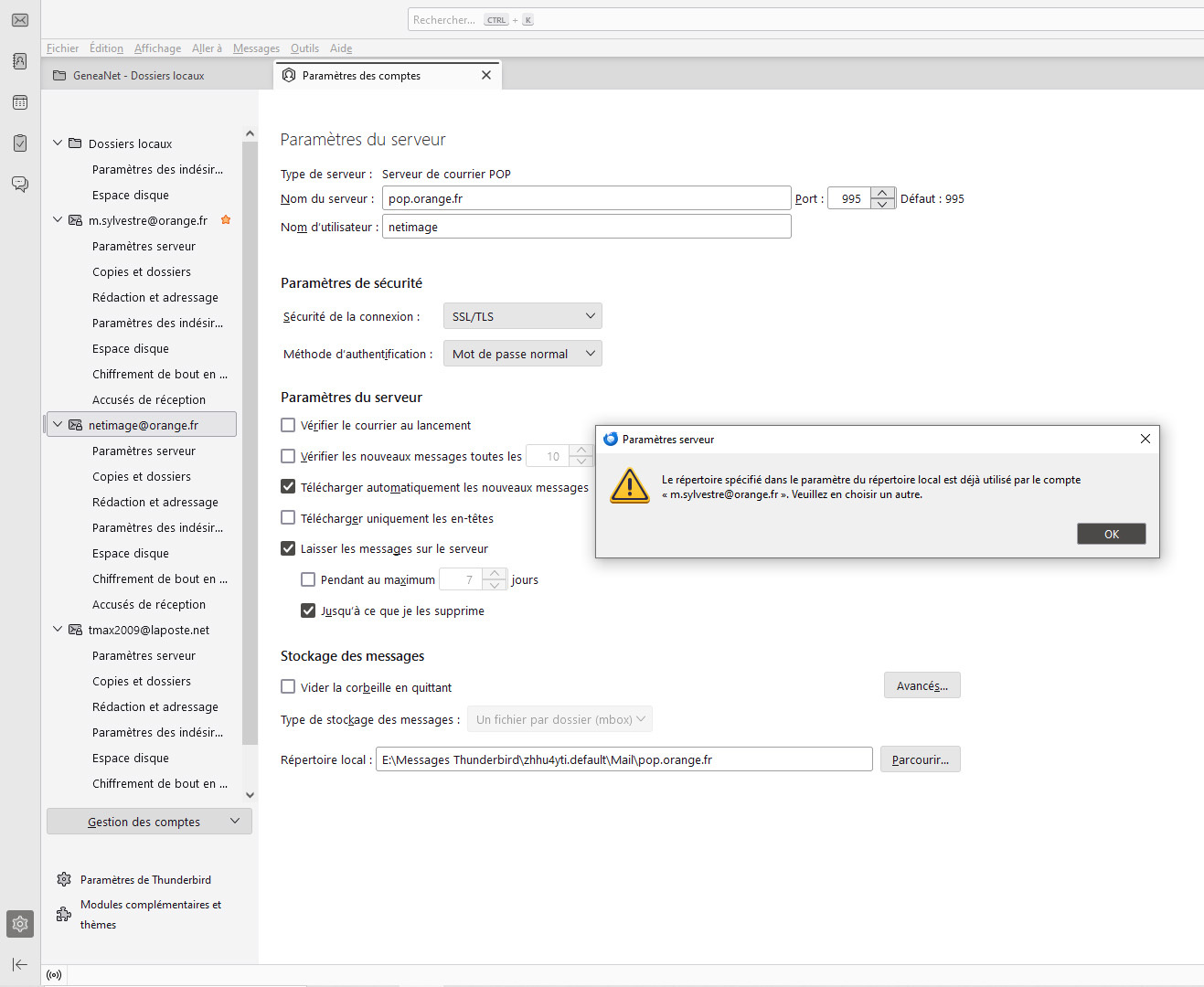Collapse the tmax2009@laposte.net account node
Screen dimensions: 1204x987
[58, 630]
